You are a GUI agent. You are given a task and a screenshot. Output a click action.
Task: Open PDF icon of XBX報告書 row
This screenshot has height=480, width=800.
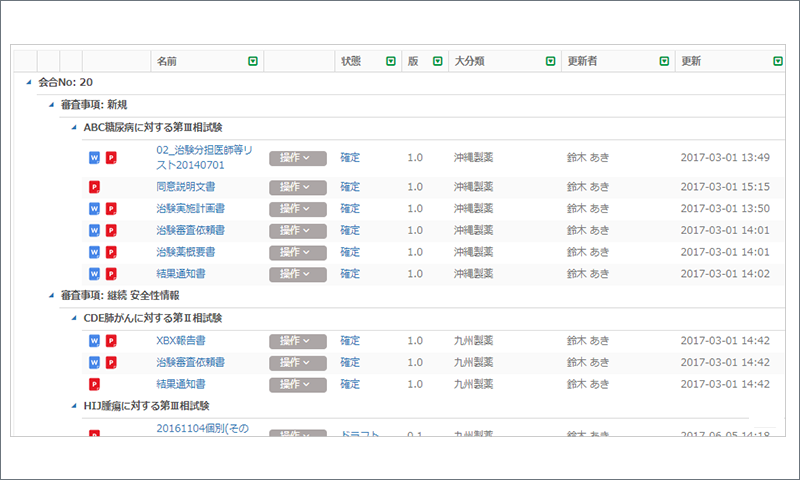(x=111, y=341)
